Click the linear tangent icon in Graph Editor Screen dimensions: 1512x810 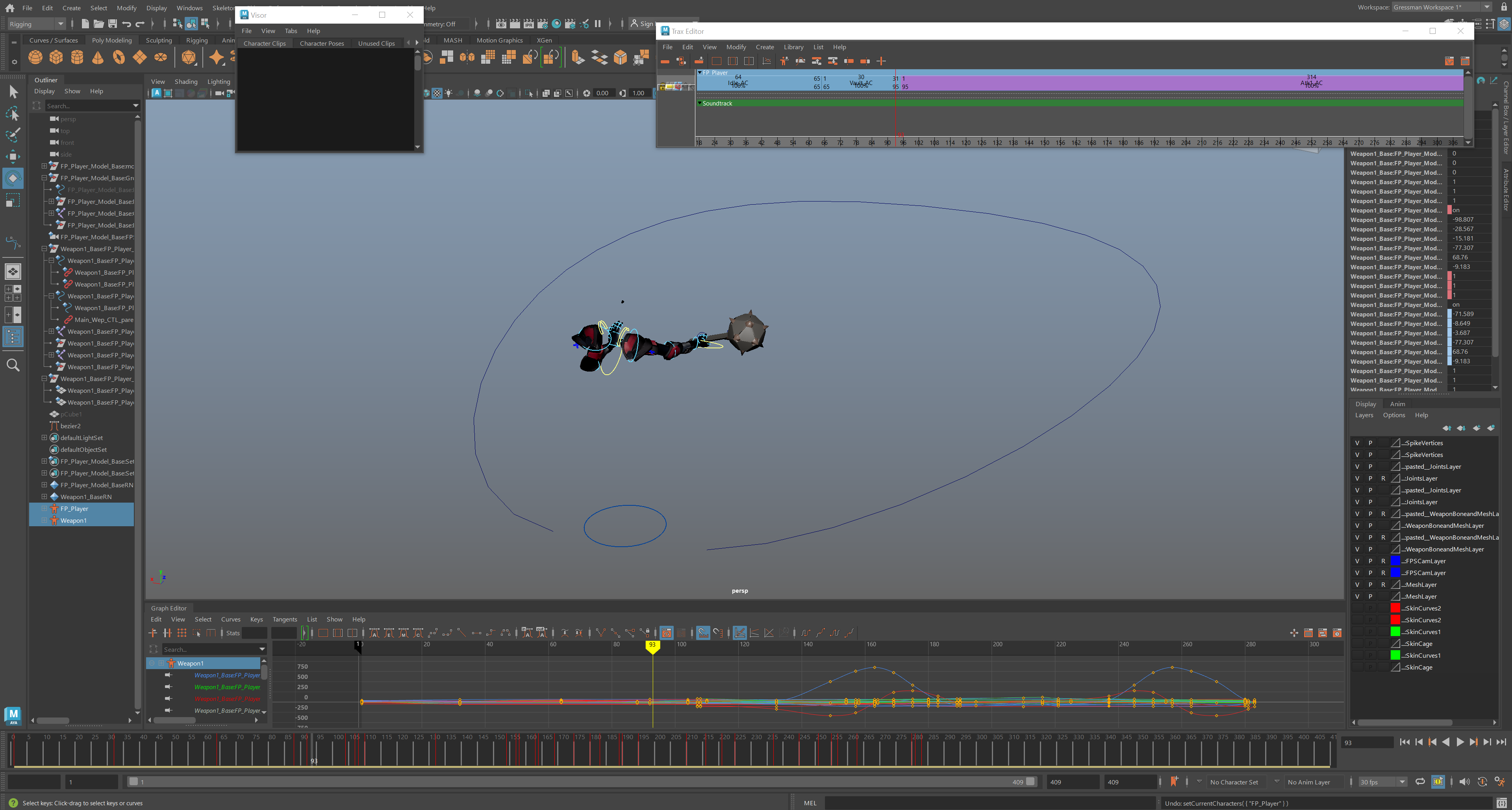(x=462, y=633)
